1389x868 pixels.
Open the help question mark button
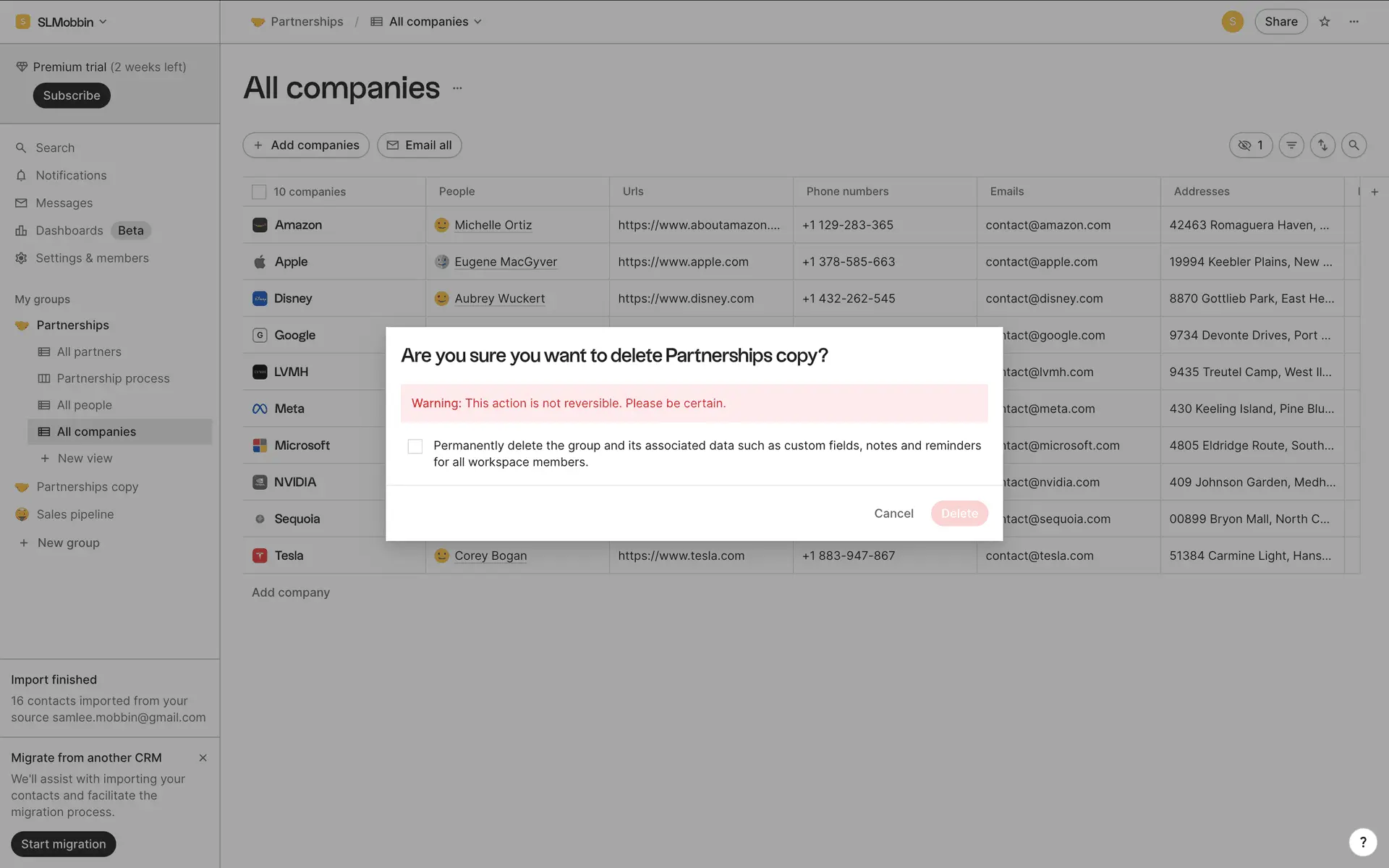pyautogui.click(x=1362, y=842)
